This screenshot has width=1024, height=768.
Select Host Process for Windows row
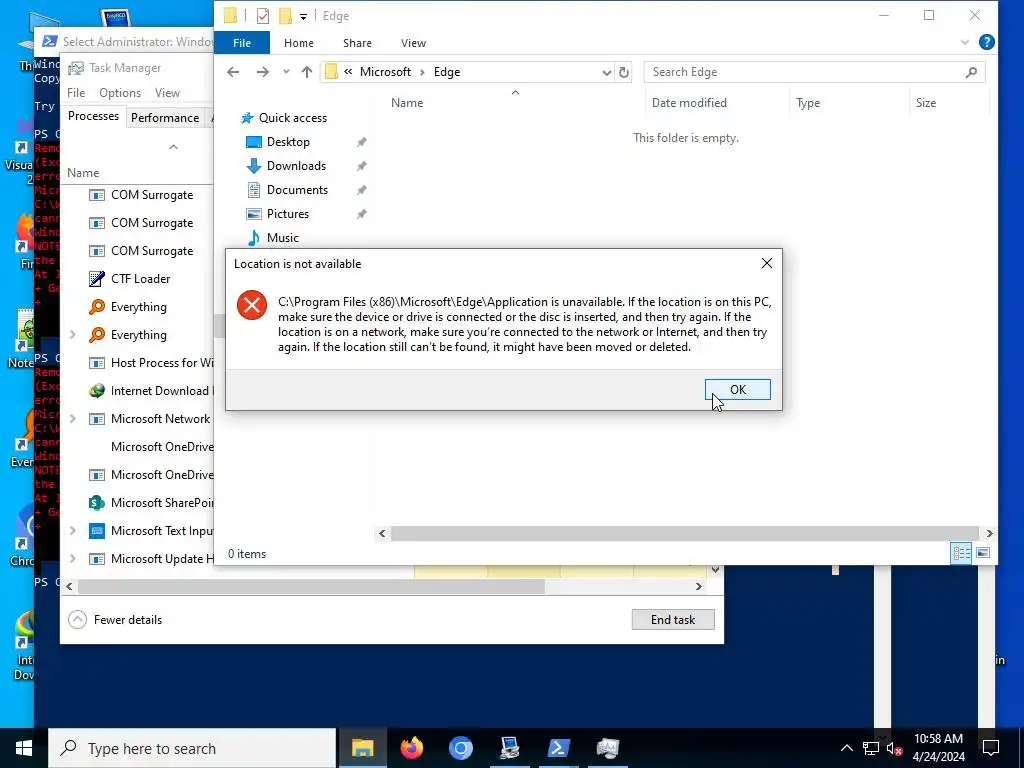tap(150, 363)
